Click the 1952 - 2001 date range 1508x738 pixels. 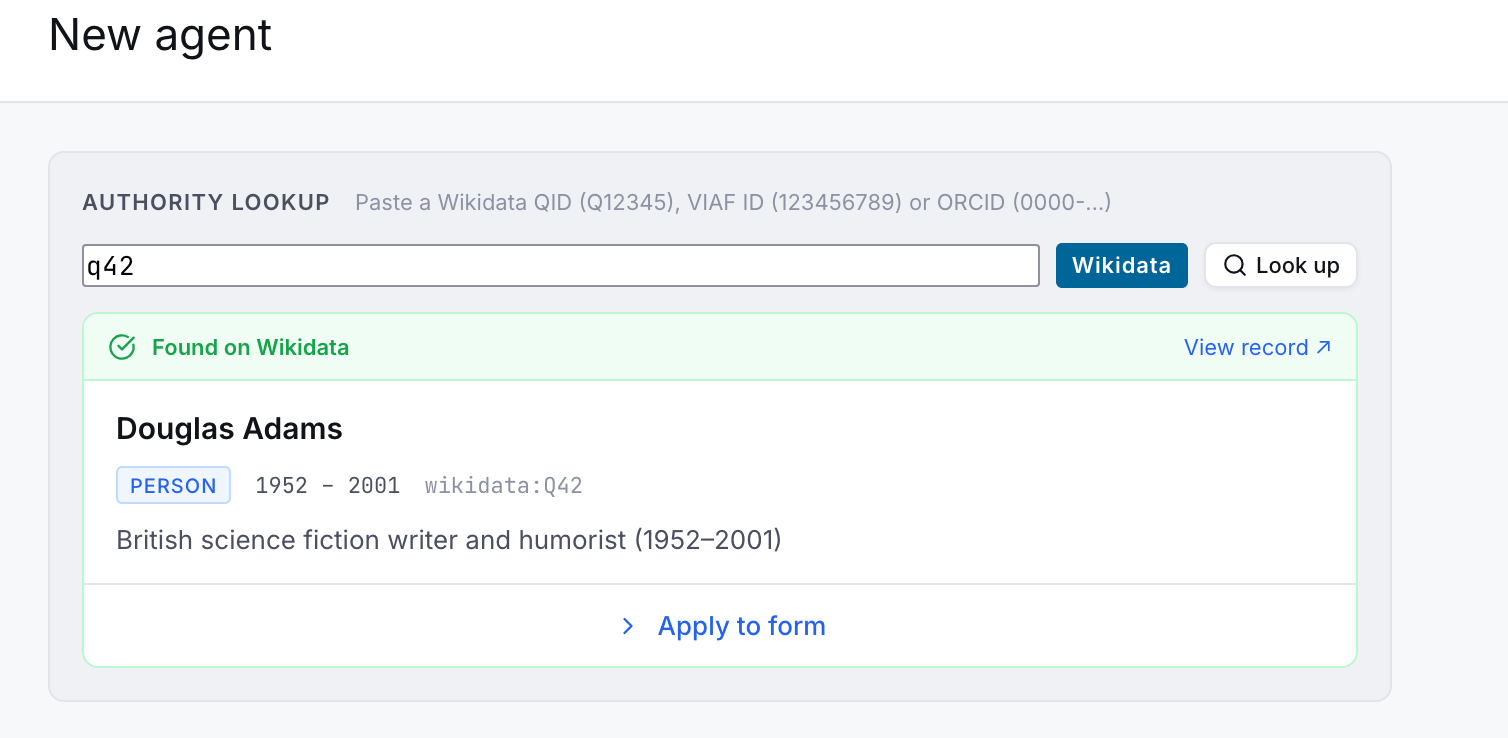(328, 486)
